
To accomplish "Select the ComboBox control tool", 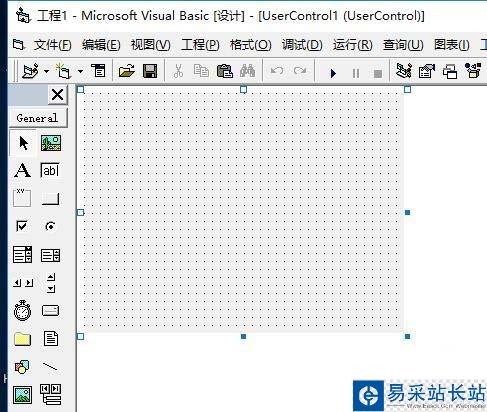I will 22,255.
